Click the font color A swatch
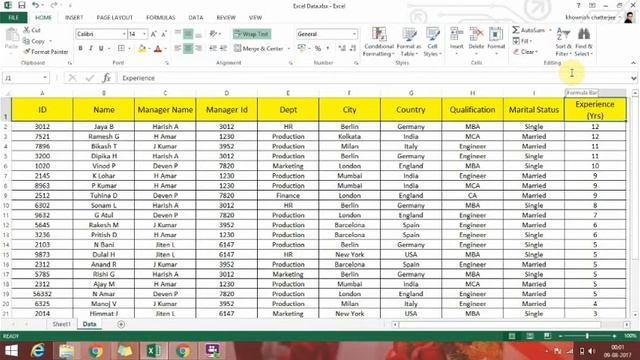This screenshot has height=360, width=640. coord(158,49)
